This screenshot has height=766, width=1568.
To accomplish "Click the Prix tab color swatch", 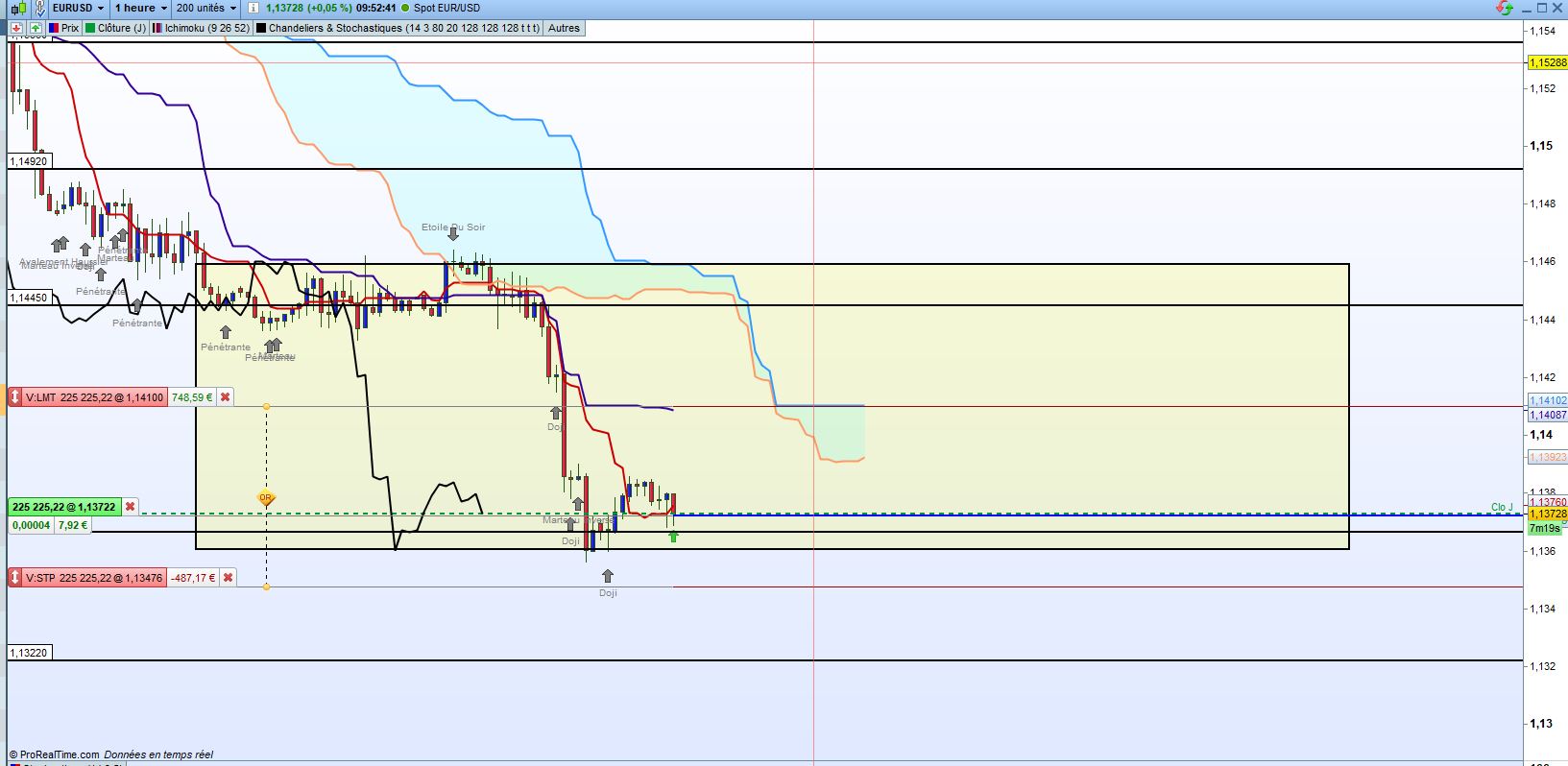I will [54, 28].
